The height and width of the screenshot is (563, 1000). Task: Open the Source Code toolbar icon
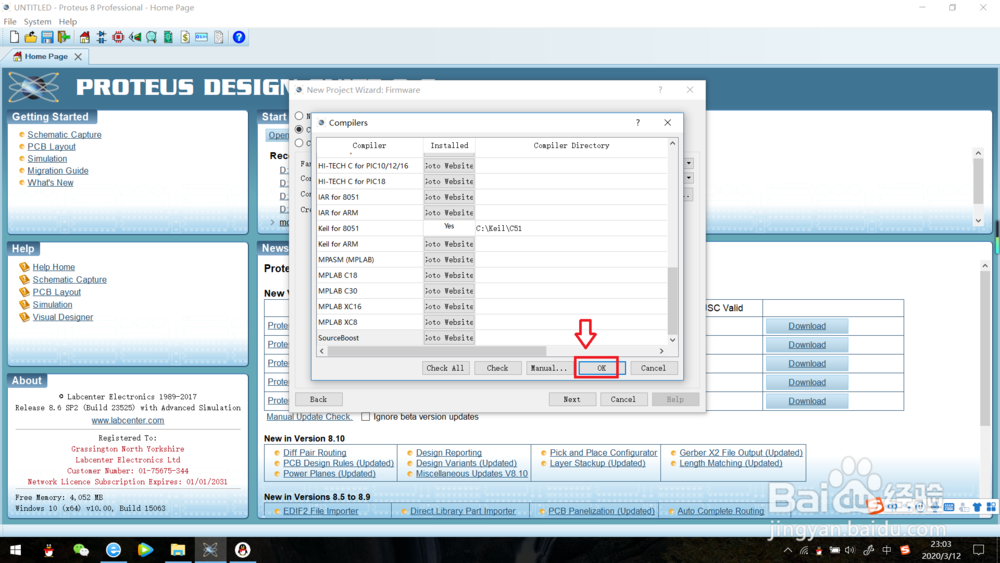click(x=202, y=38)
